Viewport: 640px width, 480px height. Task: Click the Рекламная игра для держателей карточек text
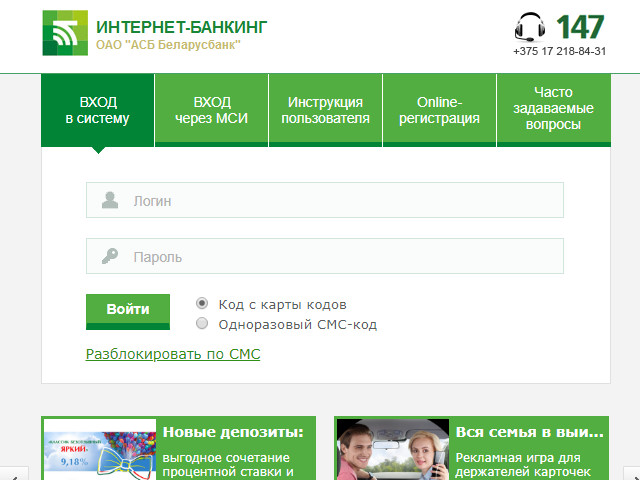pyautogui.click(x=523, y=464)
